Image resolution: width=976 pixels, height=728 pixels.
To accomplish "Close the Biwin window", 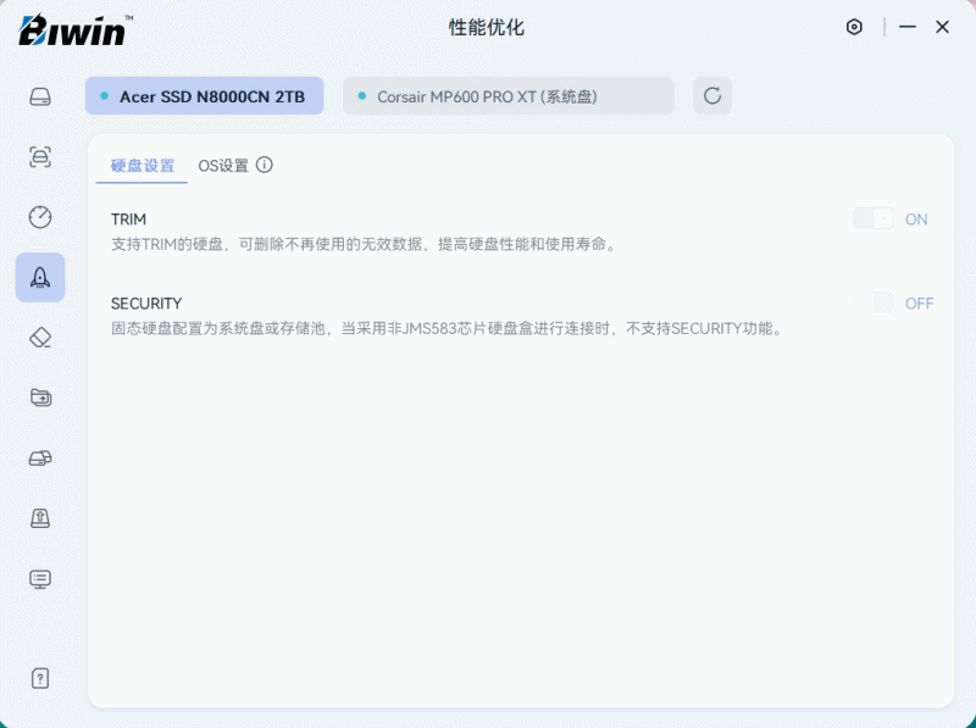I will (x=942, y=27).
